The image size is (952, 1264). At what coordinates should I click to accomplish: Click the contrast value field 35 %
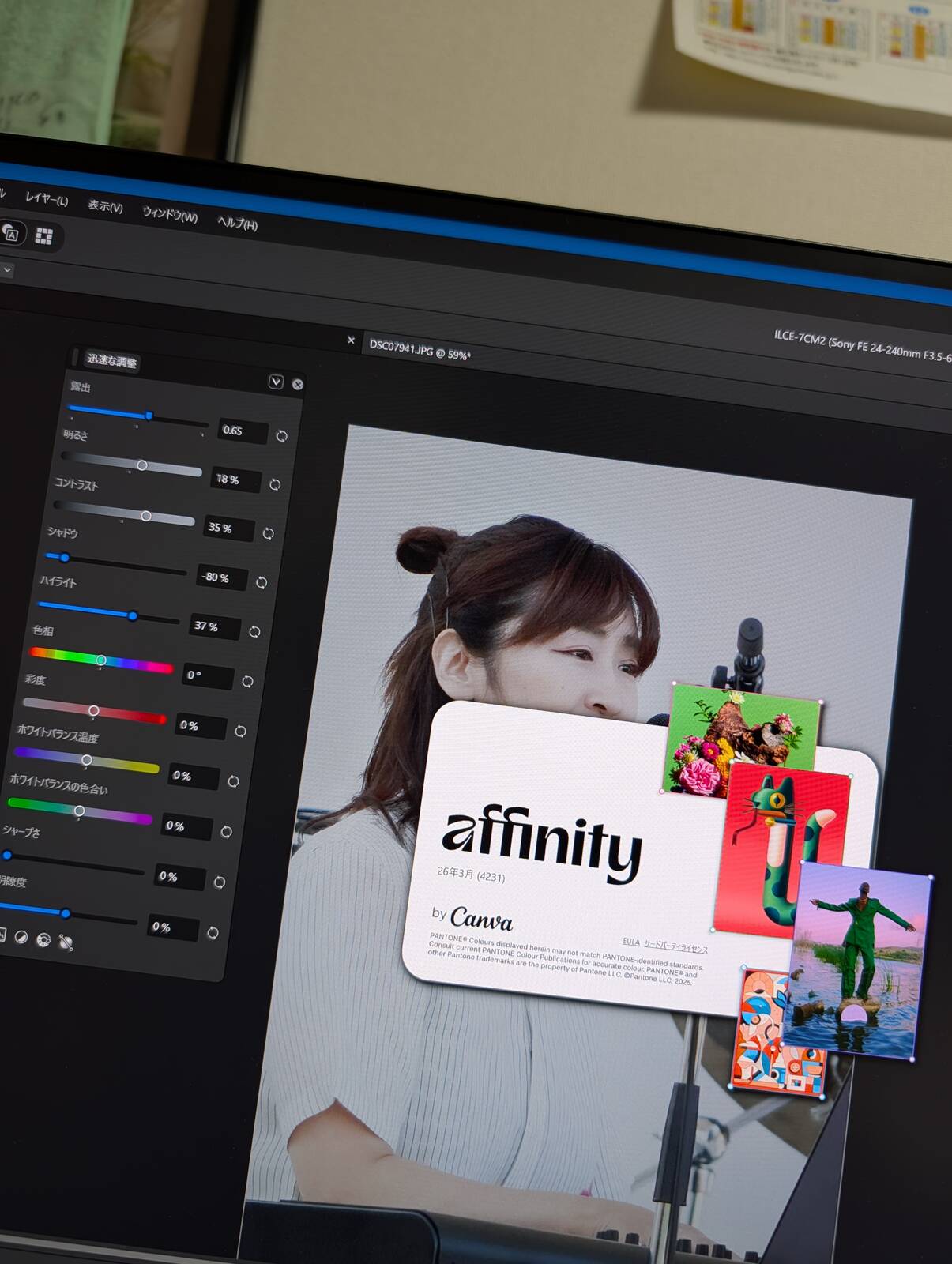click(x=228, y=529)
